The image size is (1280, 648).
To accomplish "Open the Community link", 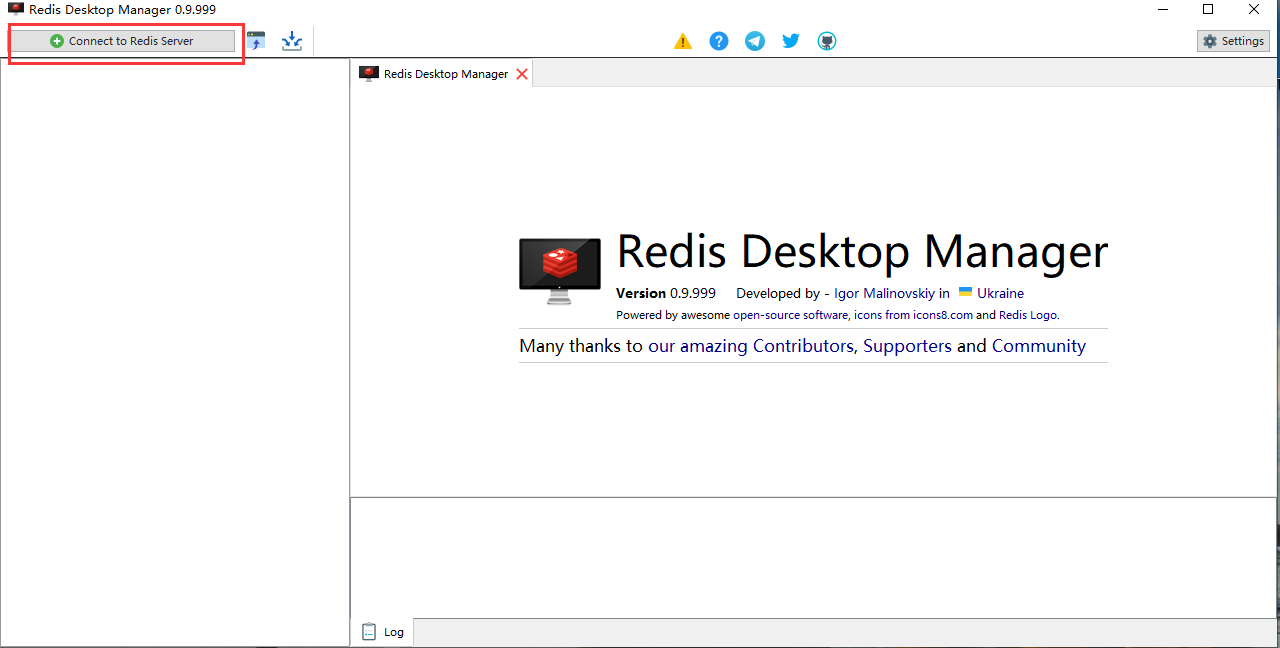I will point(1039,346).
